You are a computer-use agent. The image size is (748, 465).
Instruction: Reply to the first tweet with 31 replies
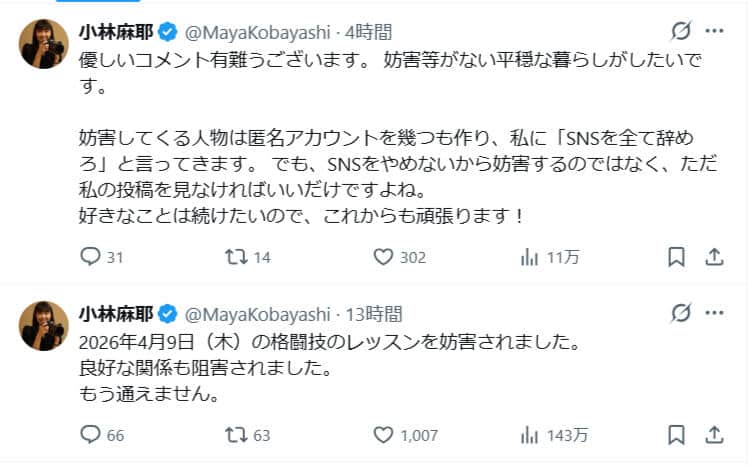pos(90,257)
